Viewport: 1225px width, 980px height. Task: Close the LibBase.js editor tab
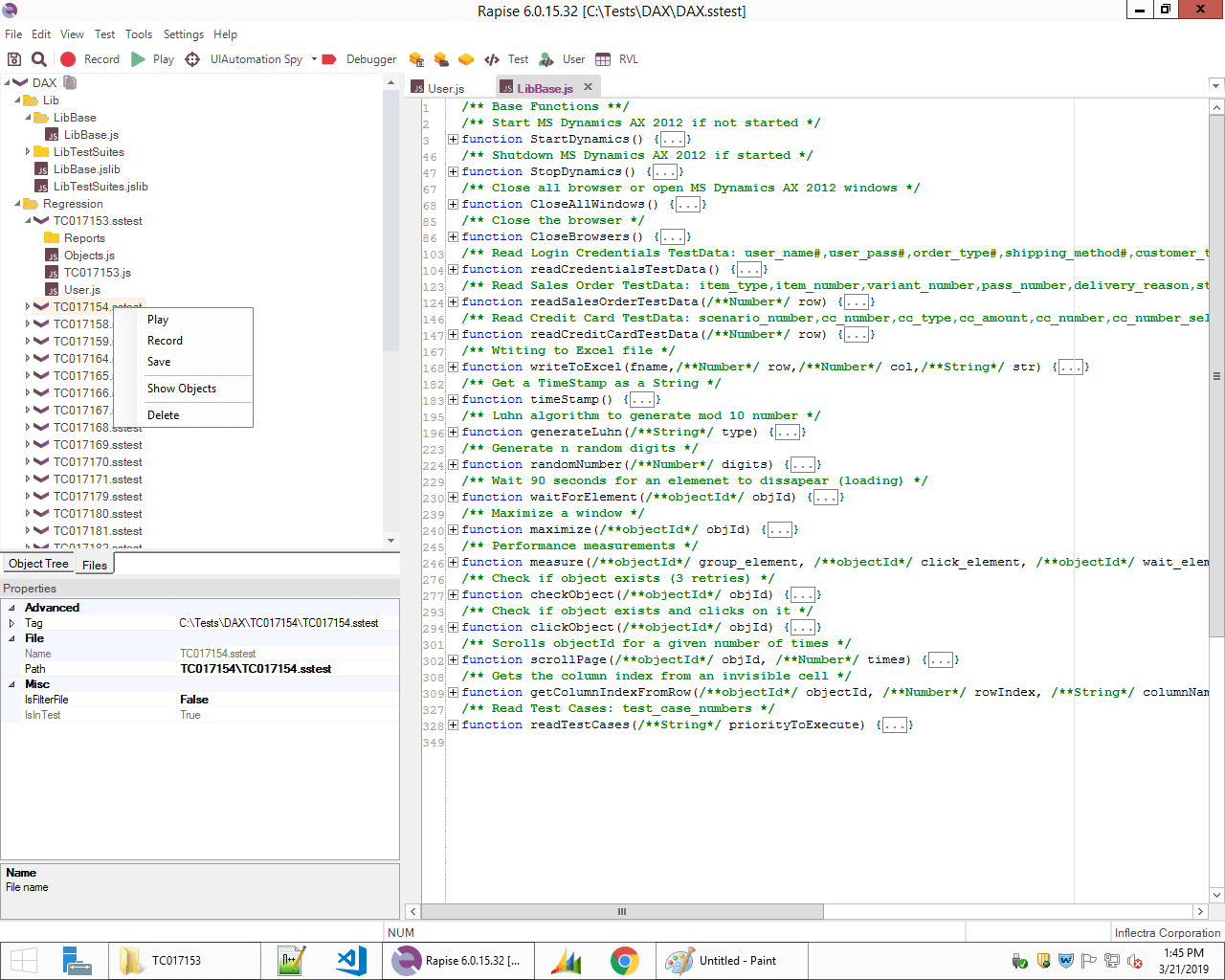(588, 87)
